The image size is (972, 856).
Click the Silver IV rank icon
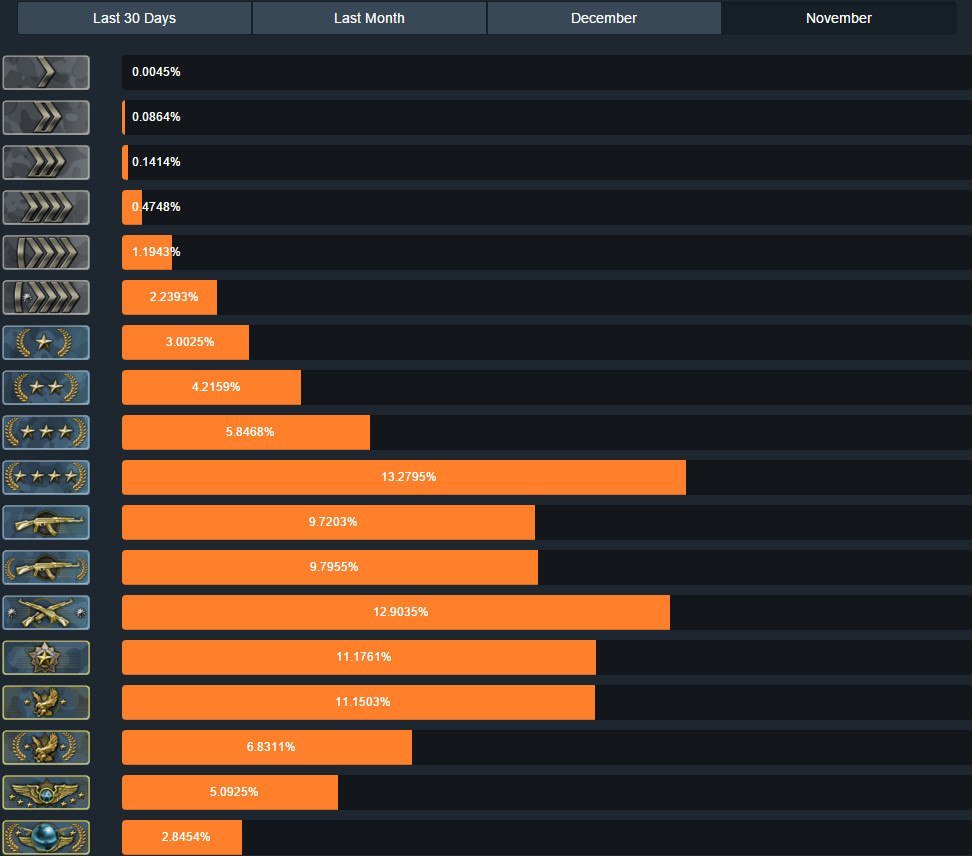pyautogui.click(x=46, y=208)
